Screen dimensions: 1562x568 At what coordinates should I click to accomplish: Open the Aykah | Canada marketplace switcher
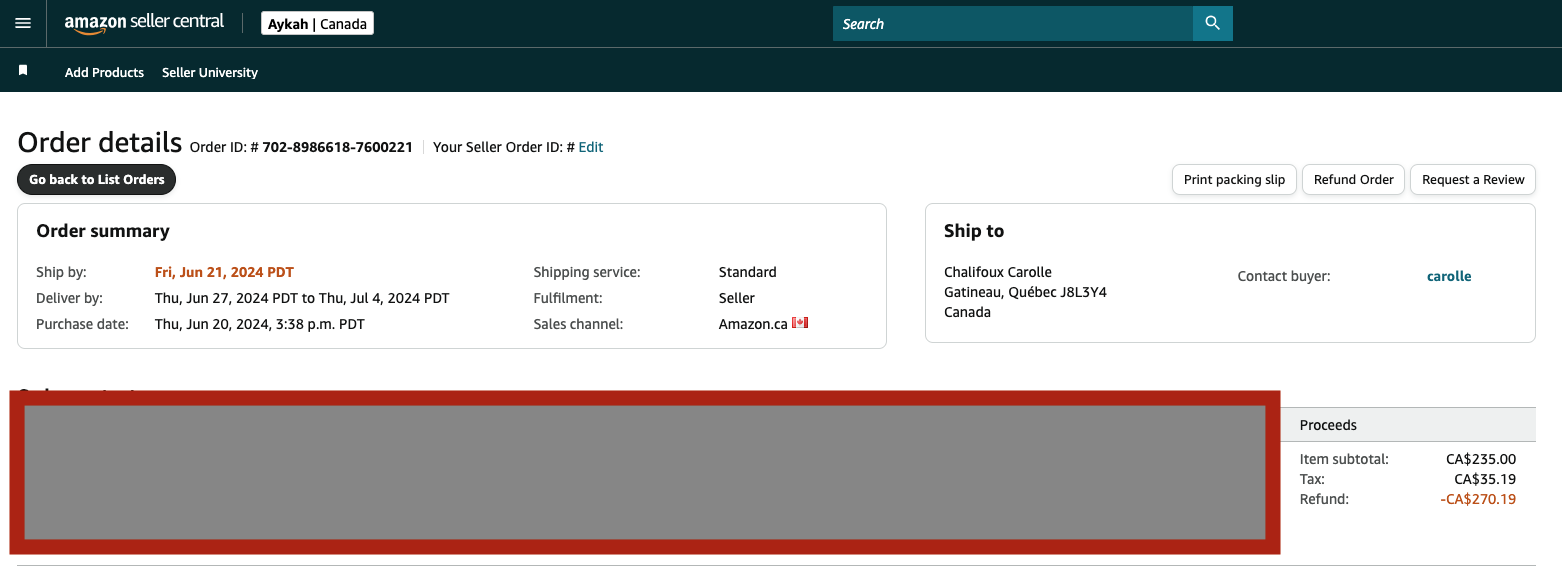(x=317, y=24)
